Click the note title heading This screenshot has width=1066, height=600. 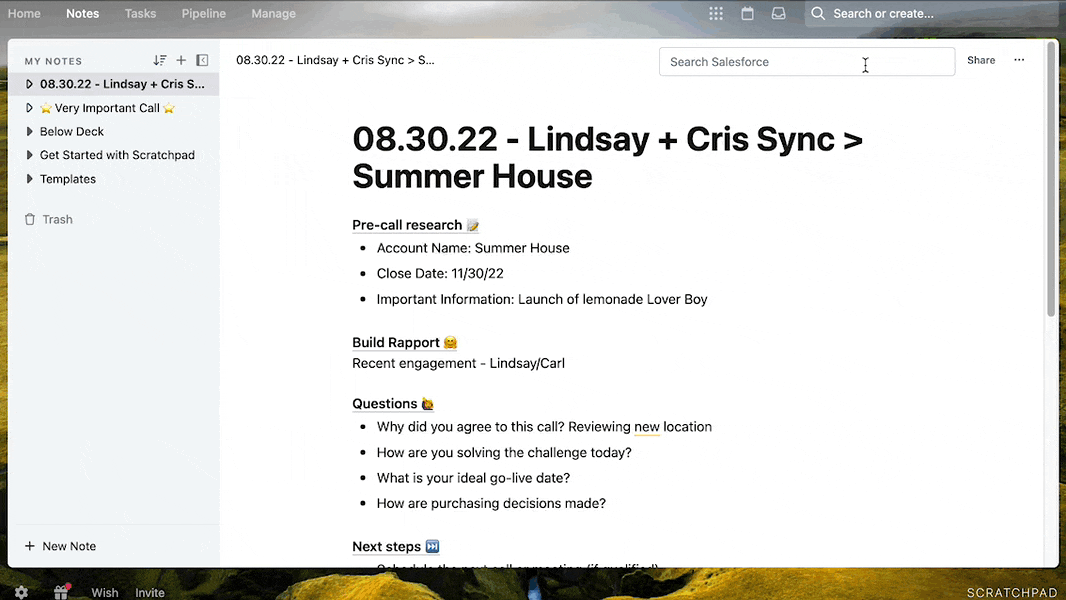click(x=607, y=158)
